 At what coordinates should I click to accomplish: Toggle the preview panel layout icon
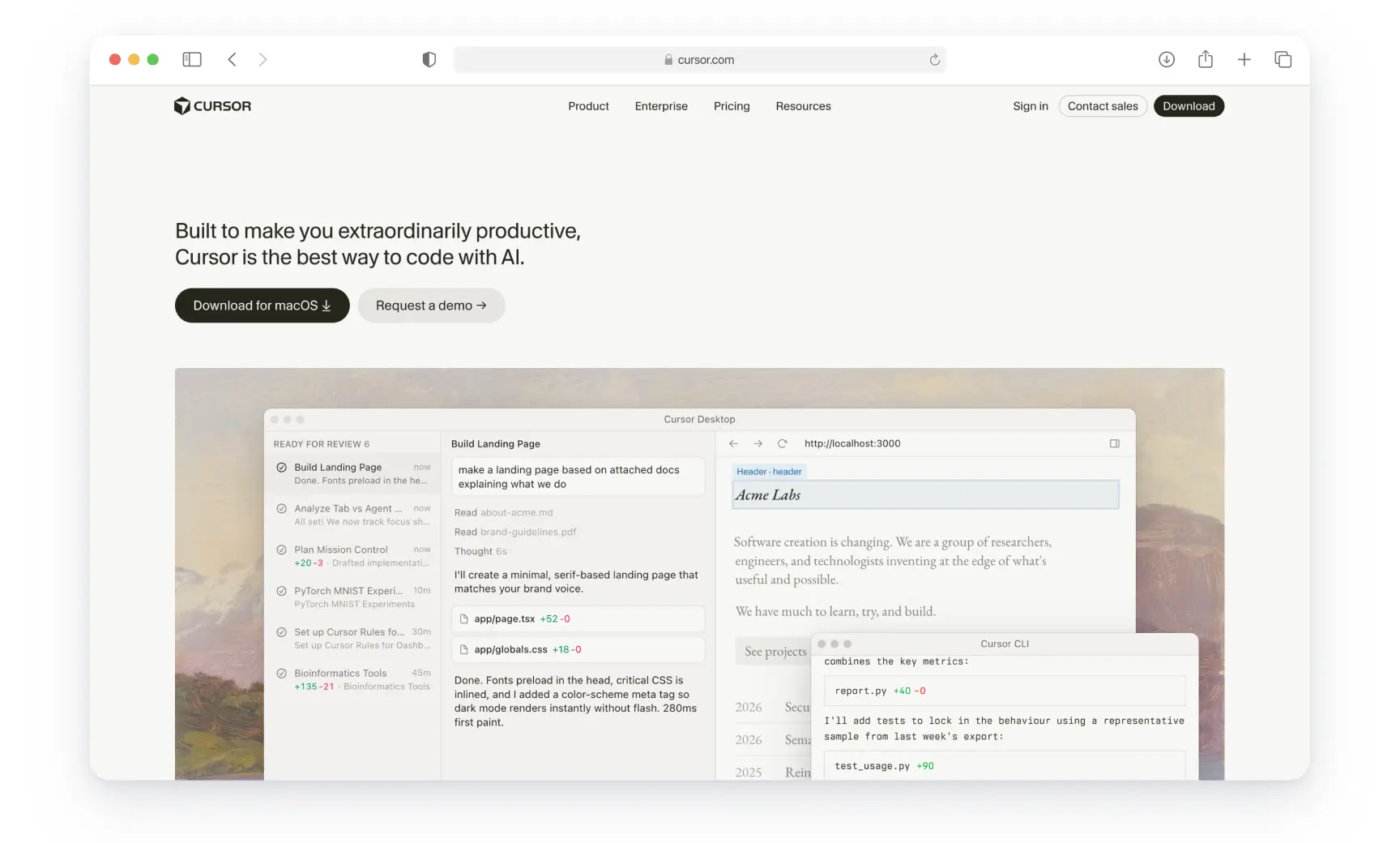tap(1115, 443)
